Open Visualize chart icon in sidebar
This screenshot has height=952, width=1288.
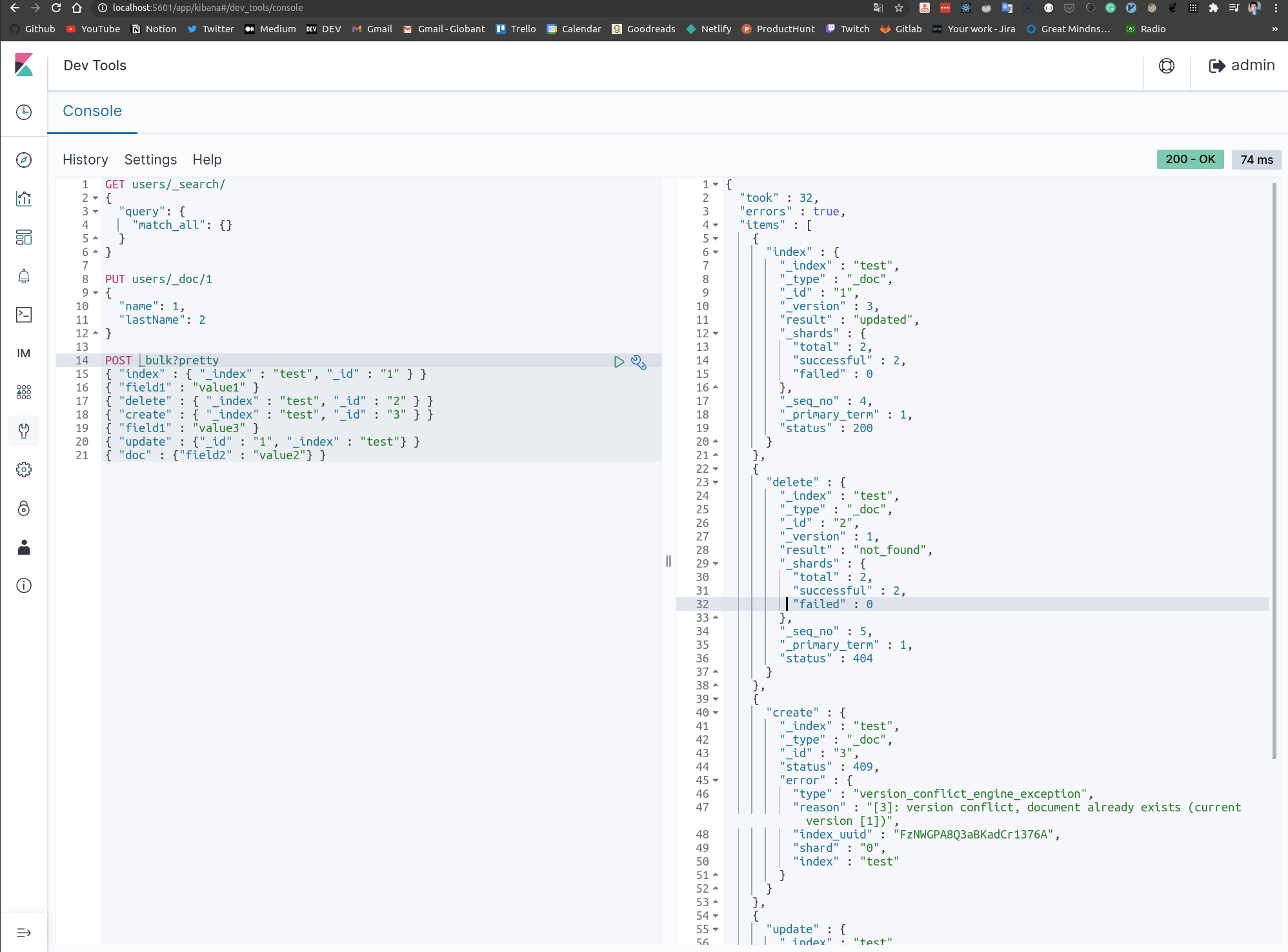coord(24,199)
